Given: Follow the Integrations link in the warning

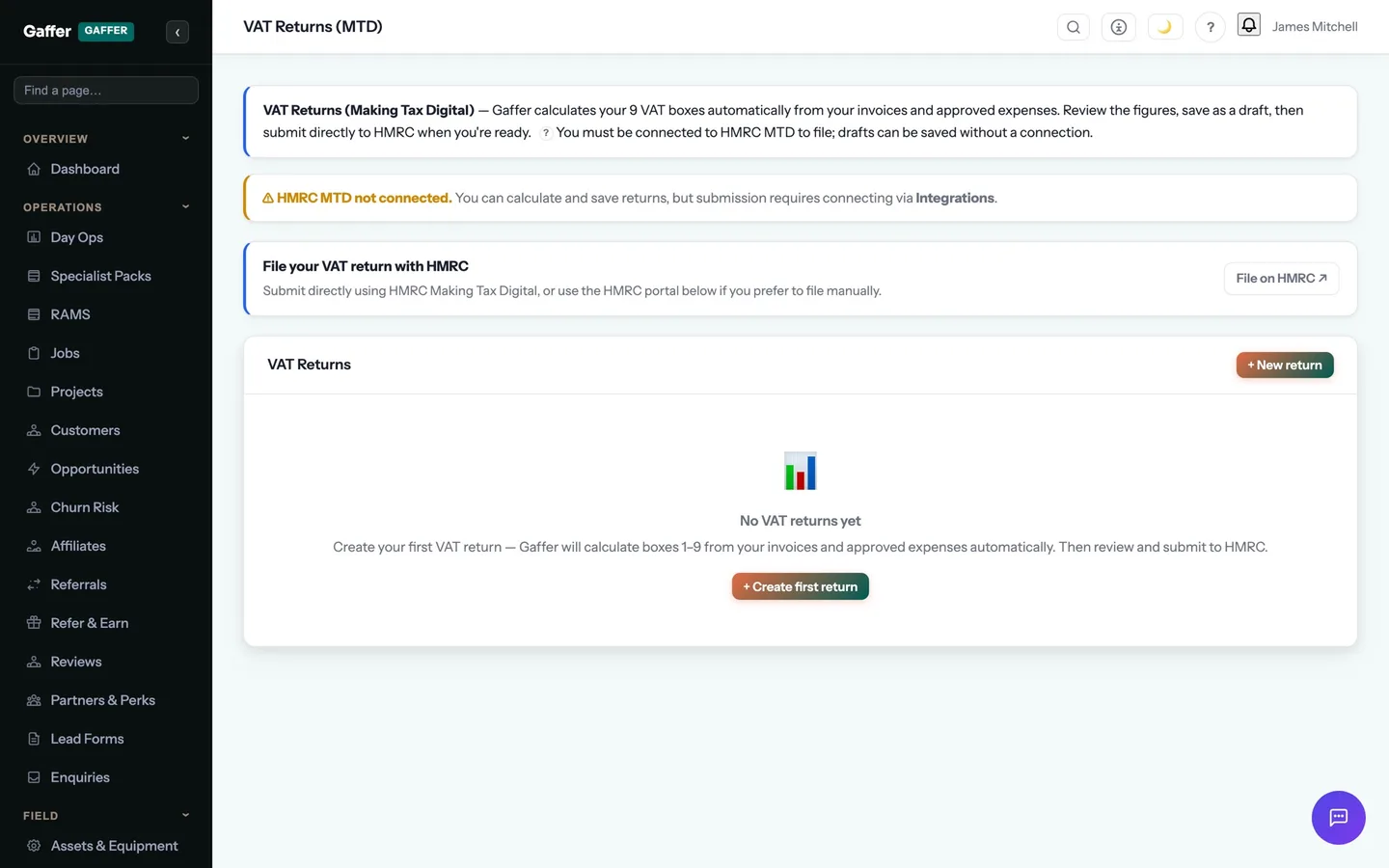Looking at the screenshot, I should point(955,198).
